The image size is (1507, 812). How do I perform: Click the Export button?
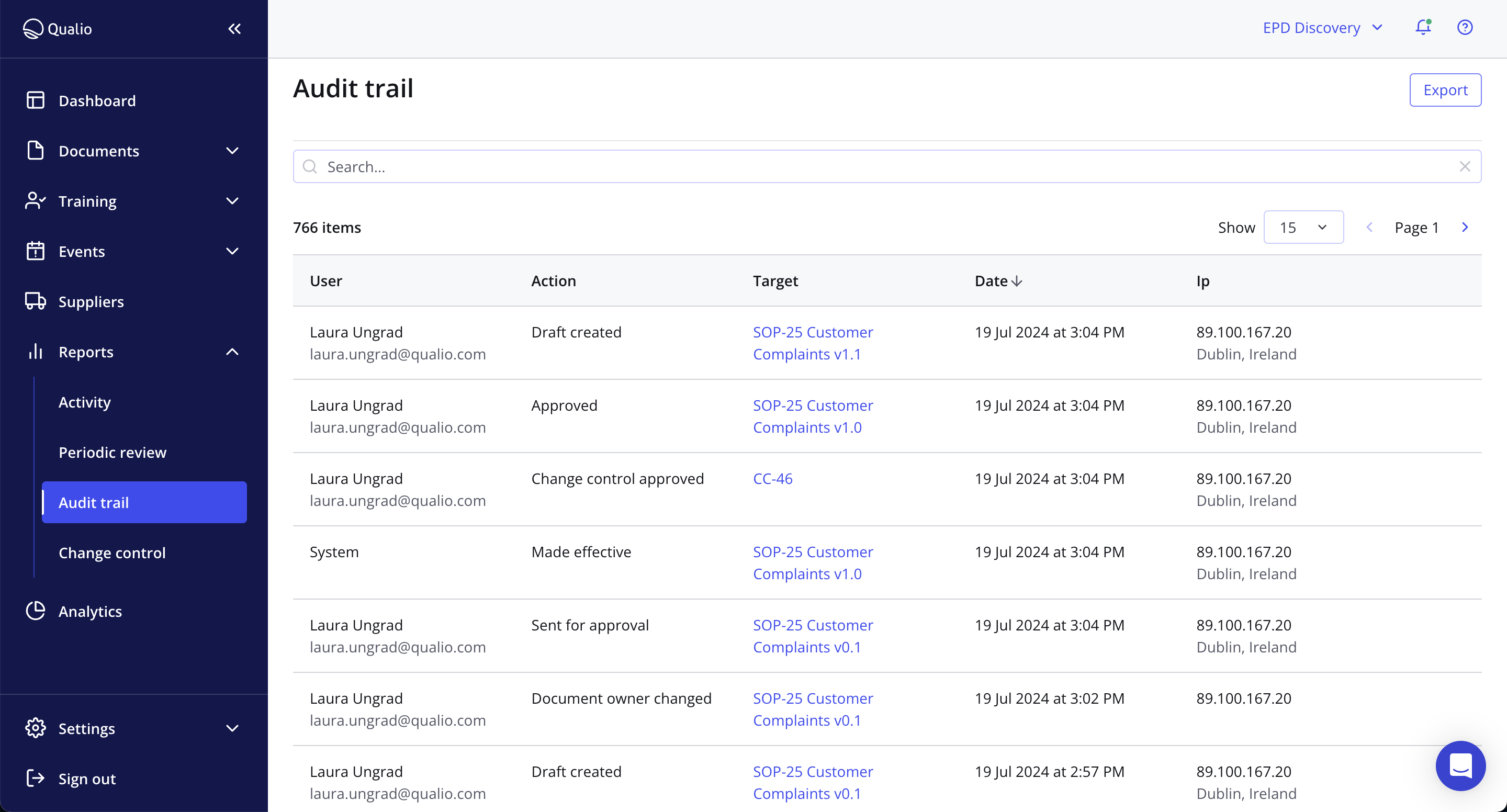pyautogui.click(x=1446, y=89)
